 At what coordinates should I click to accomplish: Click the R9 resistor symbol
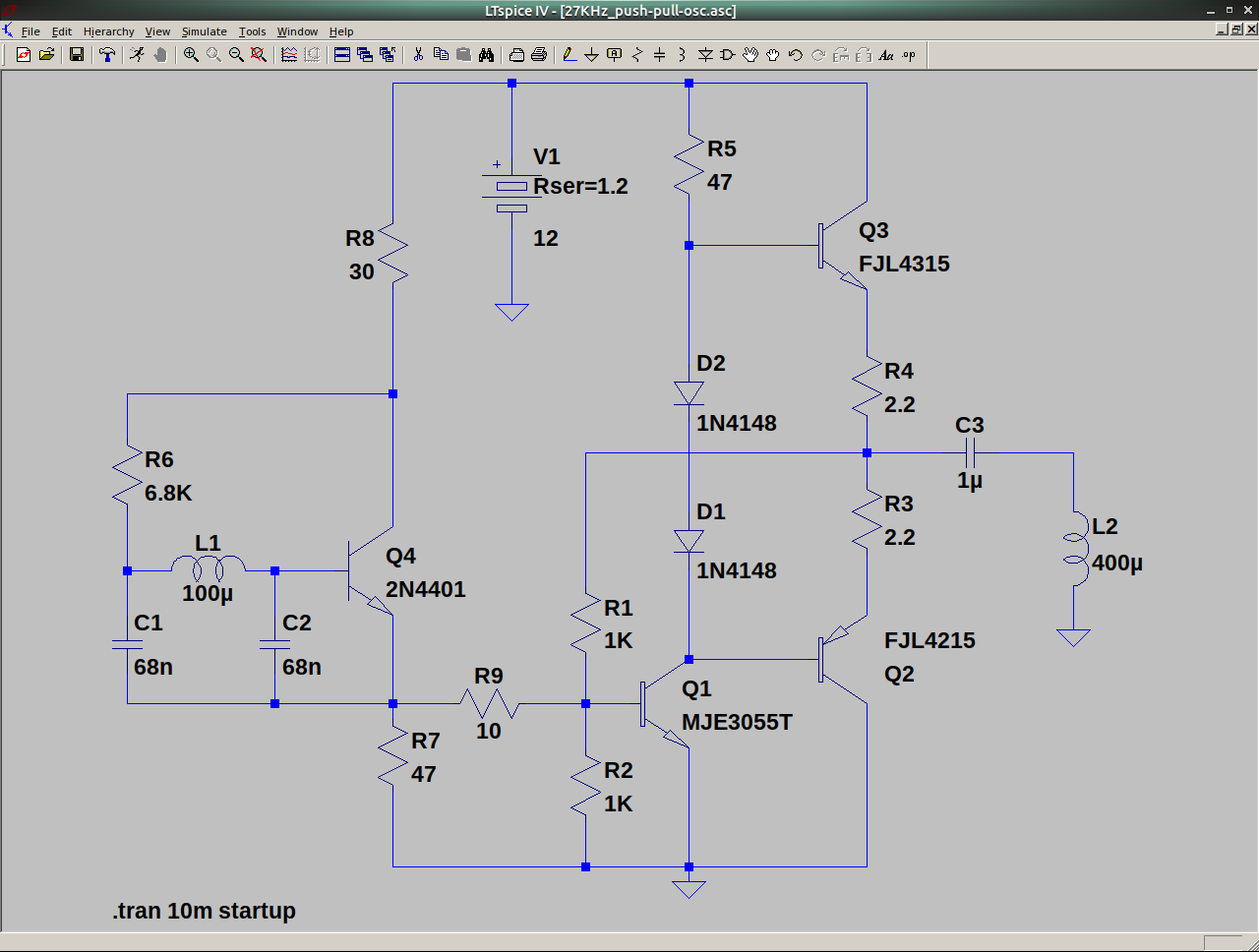tap(489, 703)
